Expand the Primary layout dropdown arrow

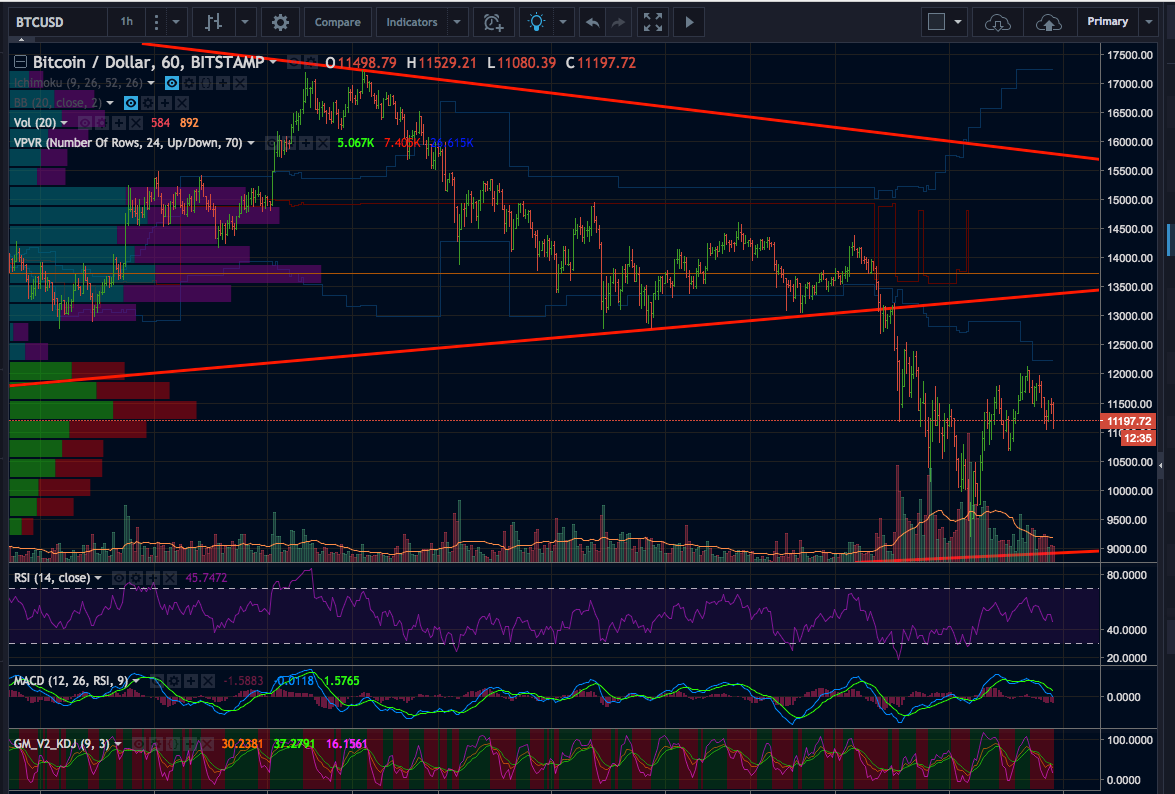pos(1149,22)
